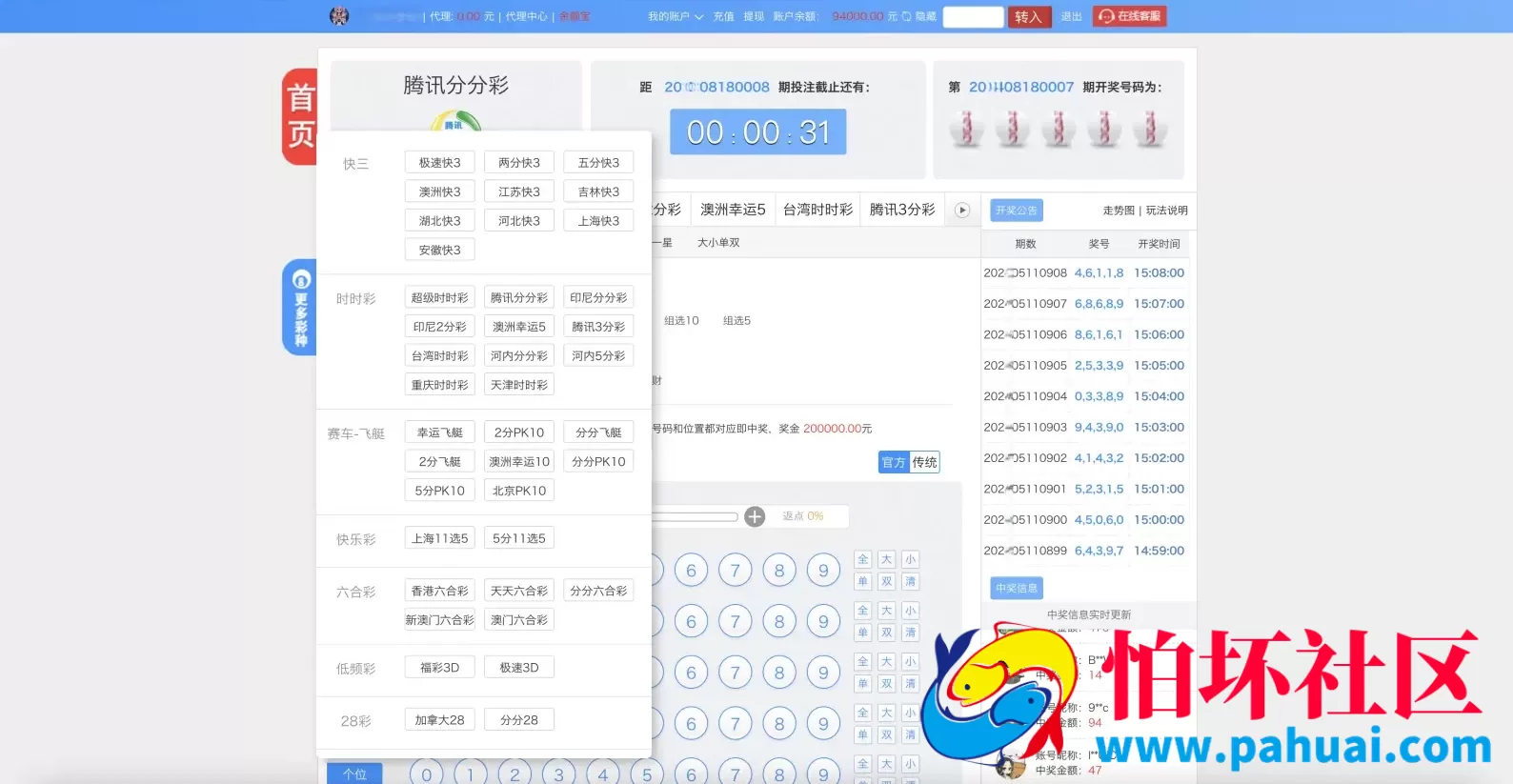Click draw result 4,6,1,1,8
This screenshot has height=784, width=1513.
(x=1099, y=273)
